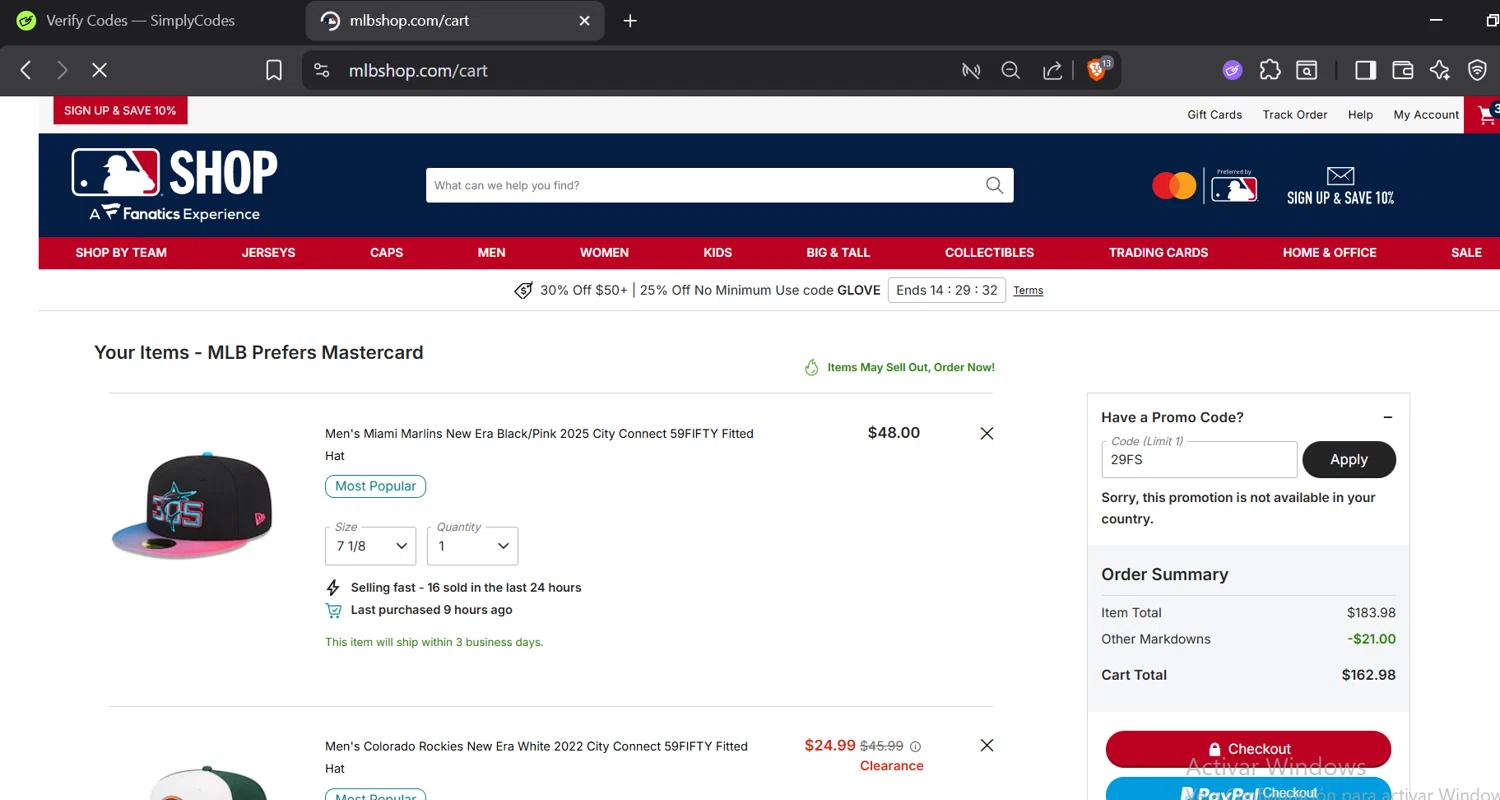
Task: Click the search magnifier icon
Action: pos(994,185)
